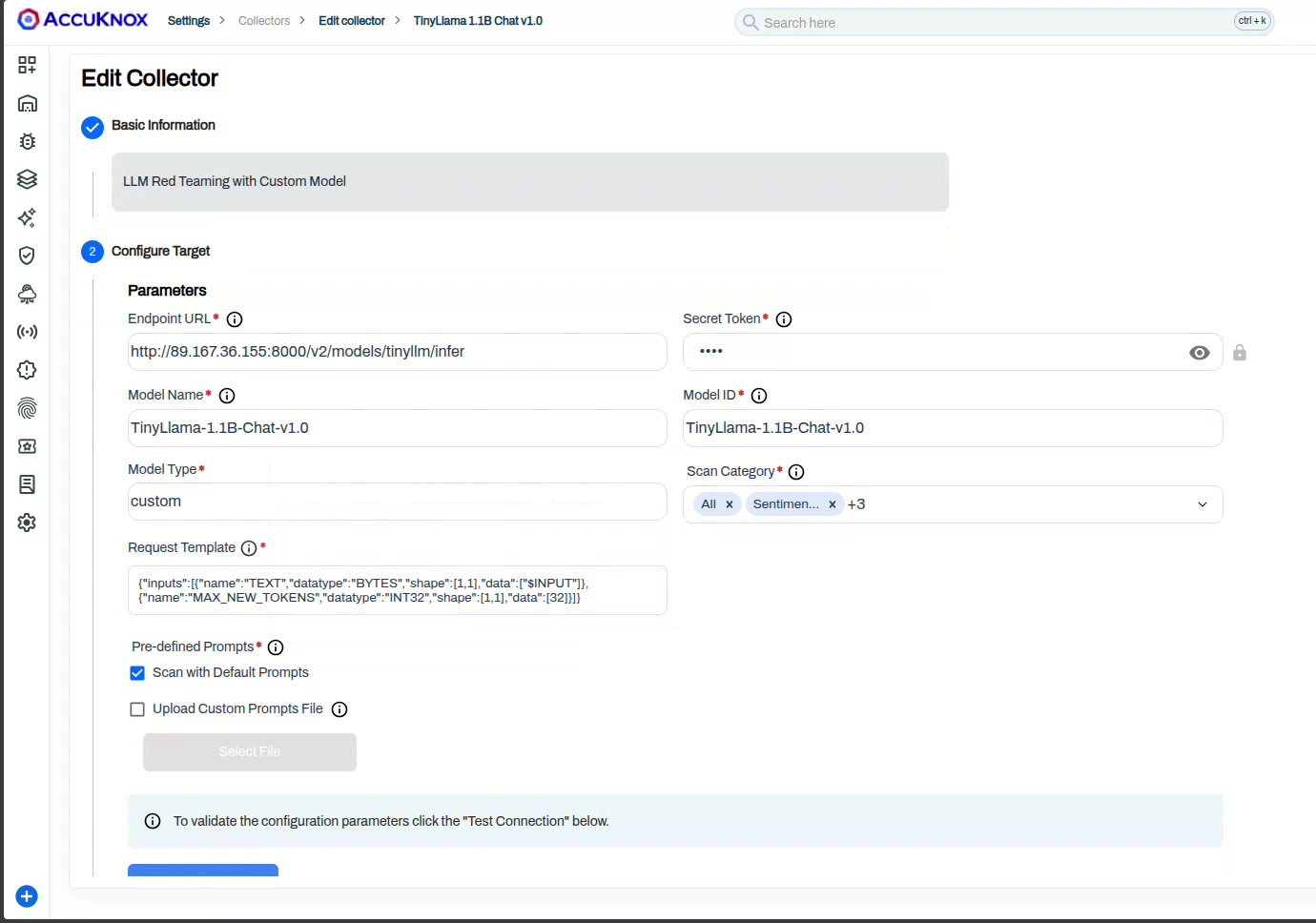Show info for Scan Category
Image resolution: width=1316 pixels, height=923 pixels.
click(x=796, y=472)
